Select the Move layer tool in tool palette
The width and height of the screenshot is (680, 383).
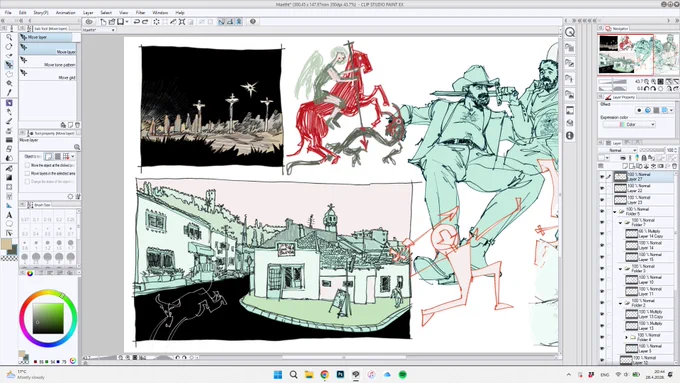click(x=9, y=65)
